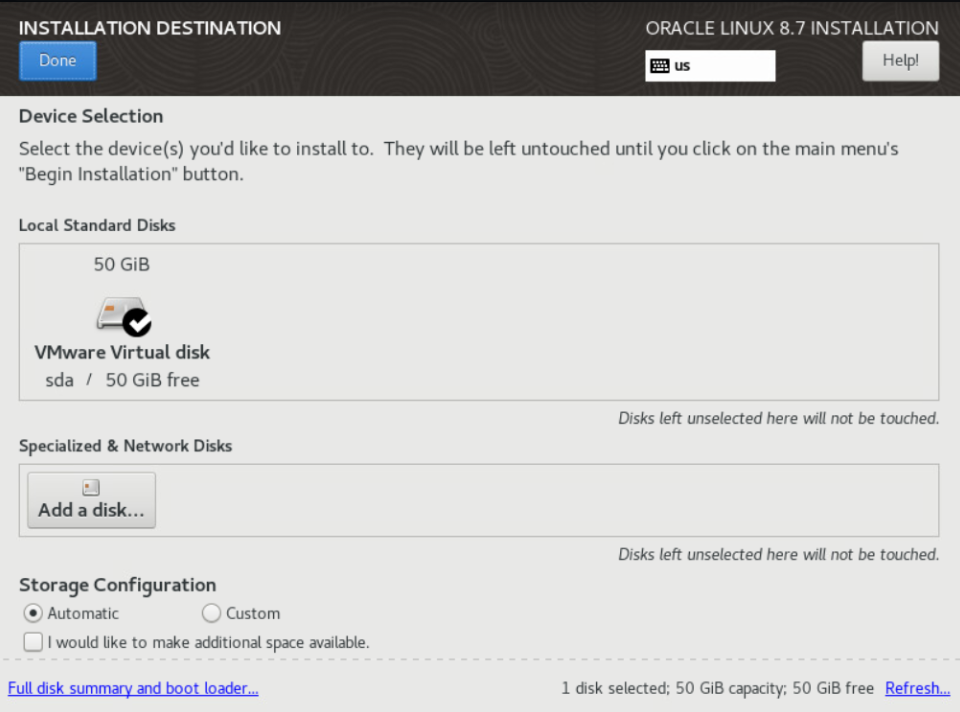The width and height of the screenshot is (960, 712).
Task: Click the small disk icon above Add a disk
Action: click(91, 488)
